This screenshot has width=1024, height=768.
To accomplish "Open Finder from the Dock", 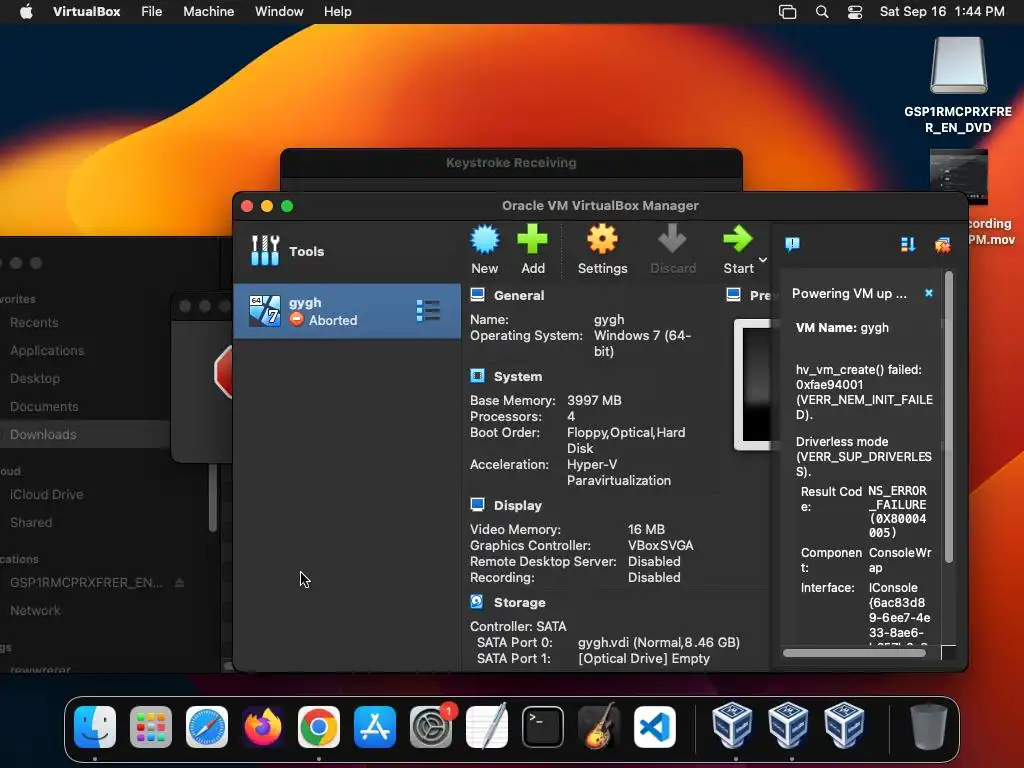I will [x=95, y=727].
